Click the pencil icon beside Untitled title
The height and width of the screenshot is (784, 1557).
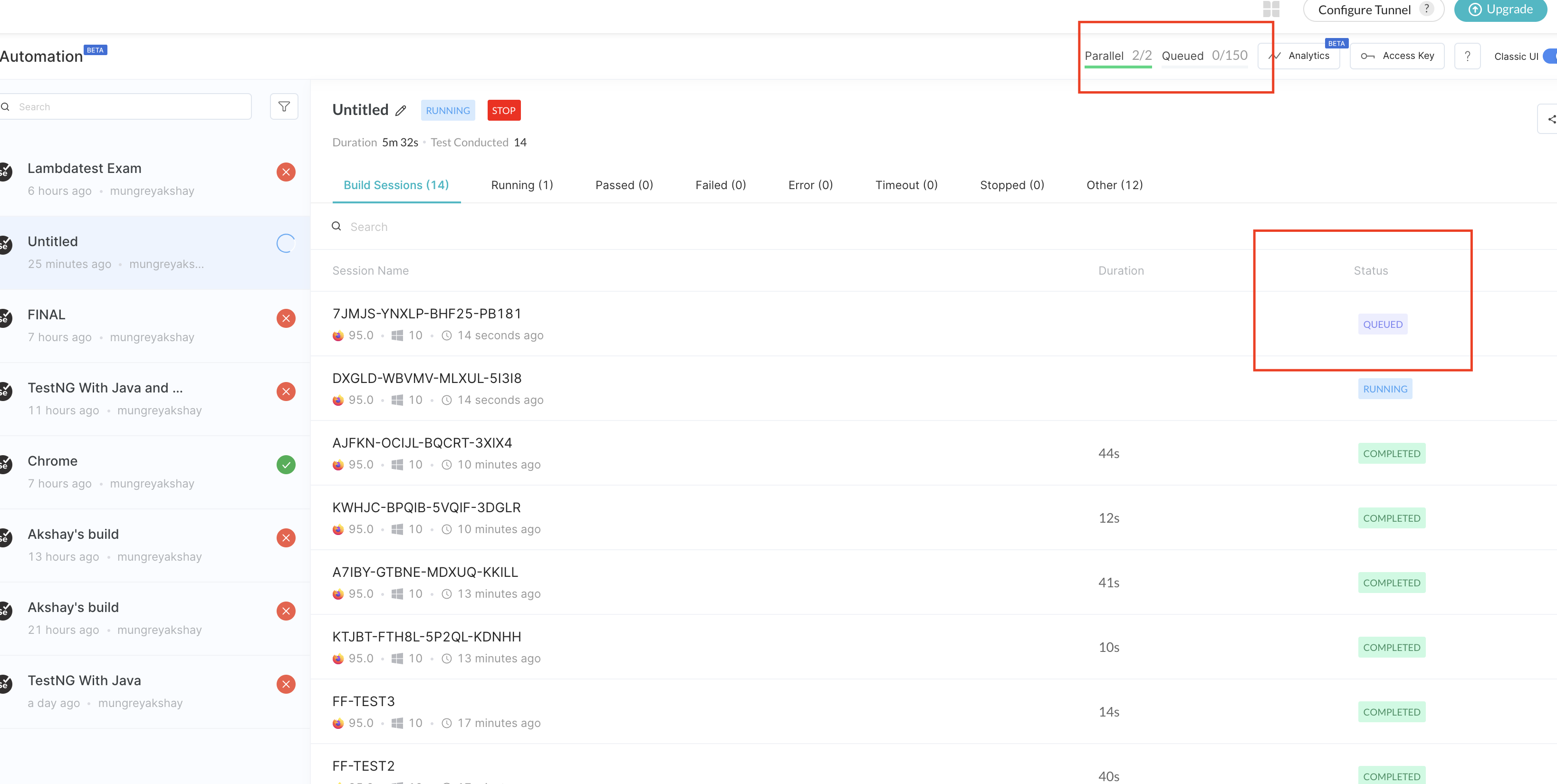tap(401, 111)
